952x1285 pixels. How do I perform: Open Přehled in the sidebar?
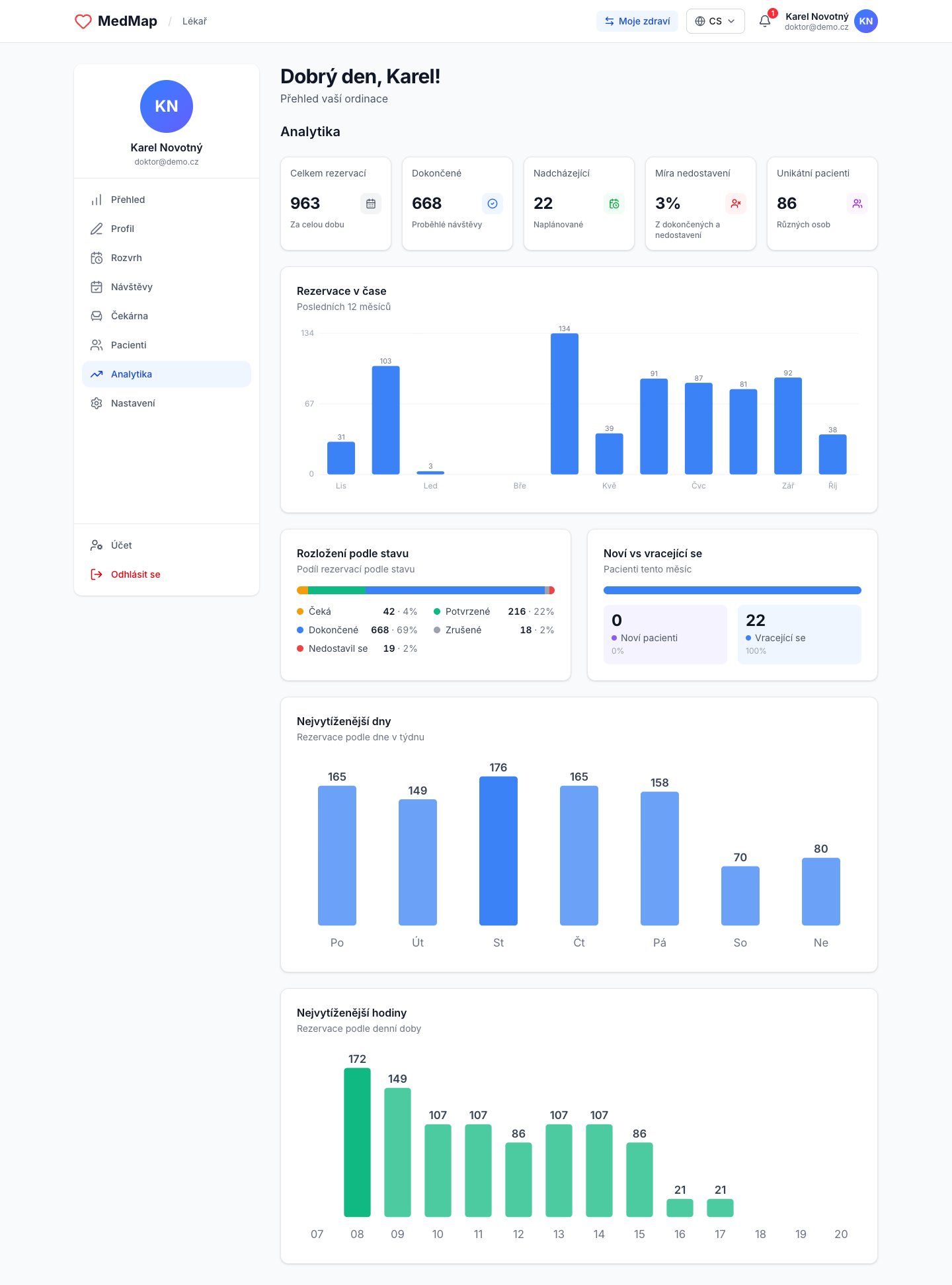(167, 200)
